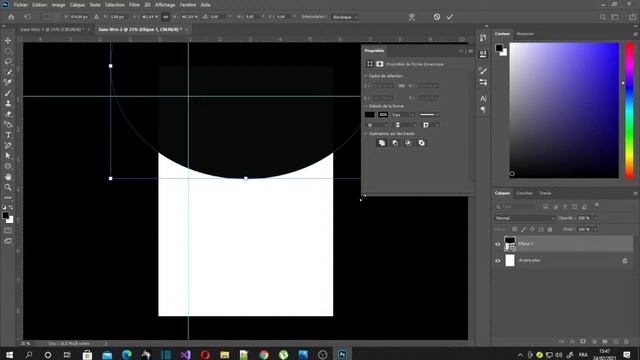Toggle lock position icon in Layers
The image size is (640, 360).
(x=532, y=229)
